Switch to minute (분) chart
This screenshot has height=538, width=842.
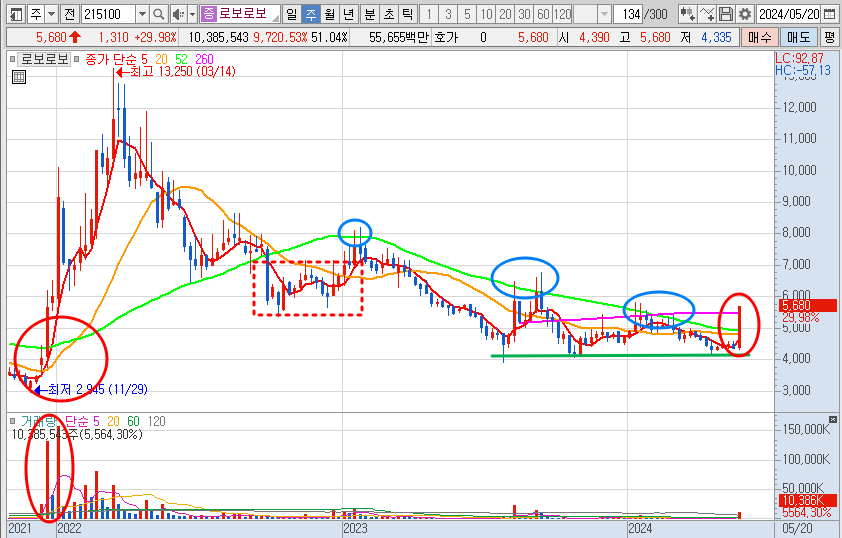[369, 14]
